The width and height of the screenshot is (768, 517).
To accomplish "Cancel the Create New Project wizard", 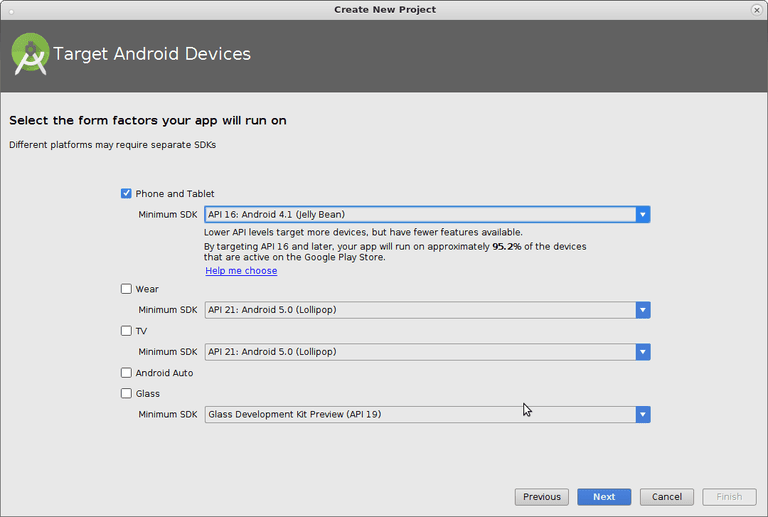I will [x=667, y=497].
